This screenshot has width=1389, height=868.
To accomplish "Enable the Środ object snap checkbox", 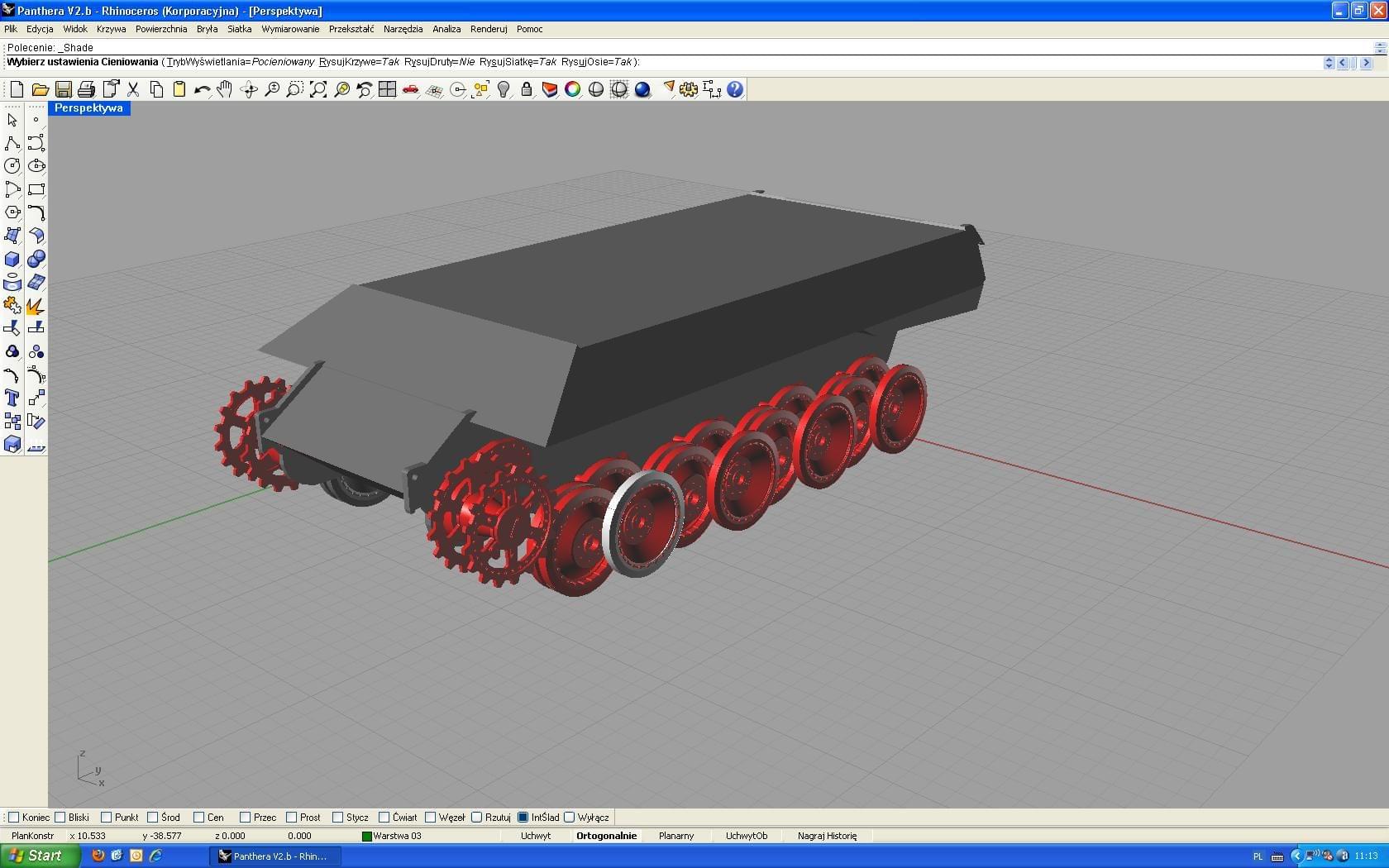I will coord(152,818).
